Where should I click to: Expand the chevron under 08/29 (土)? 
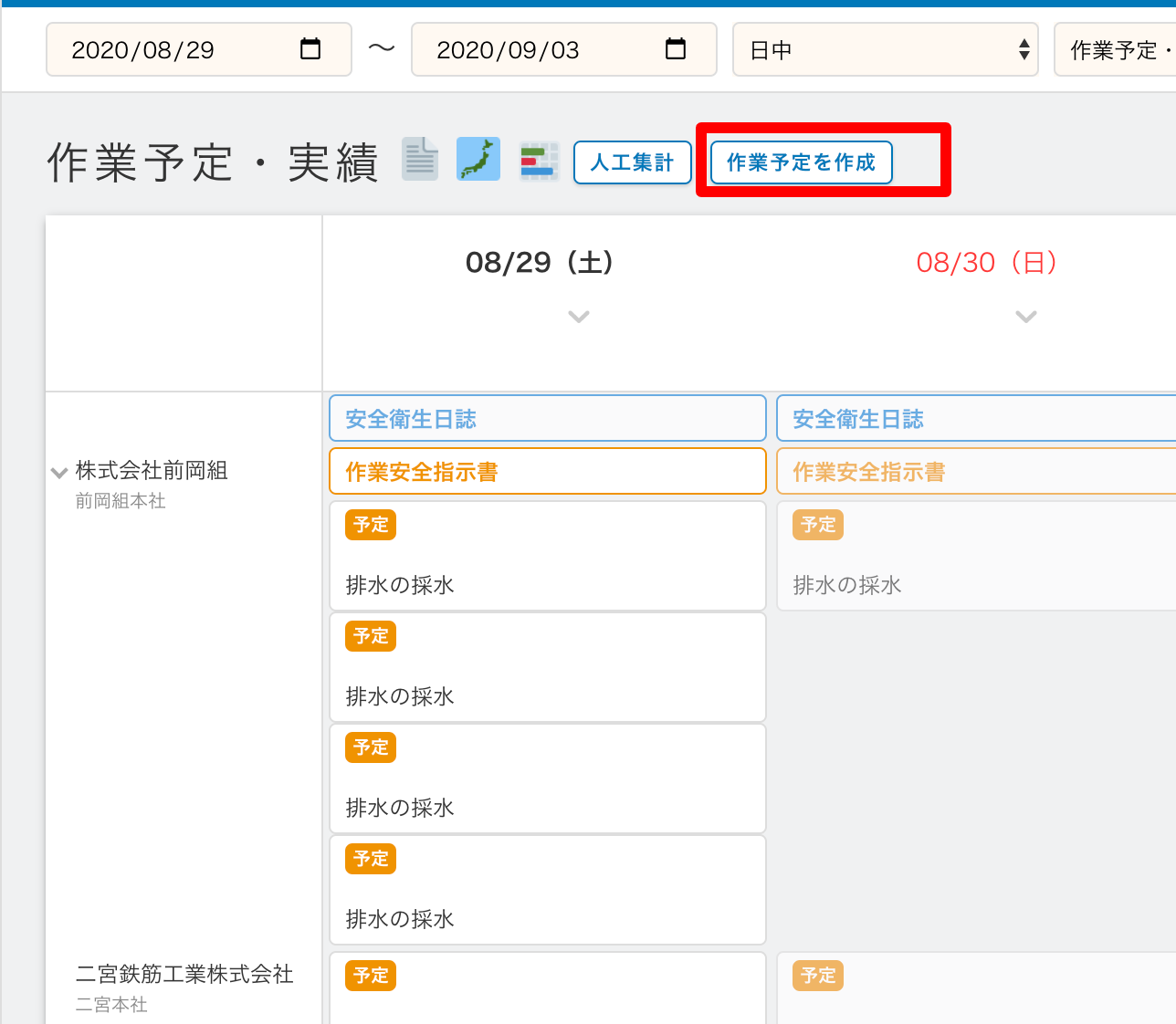click(x=579, y=317)
